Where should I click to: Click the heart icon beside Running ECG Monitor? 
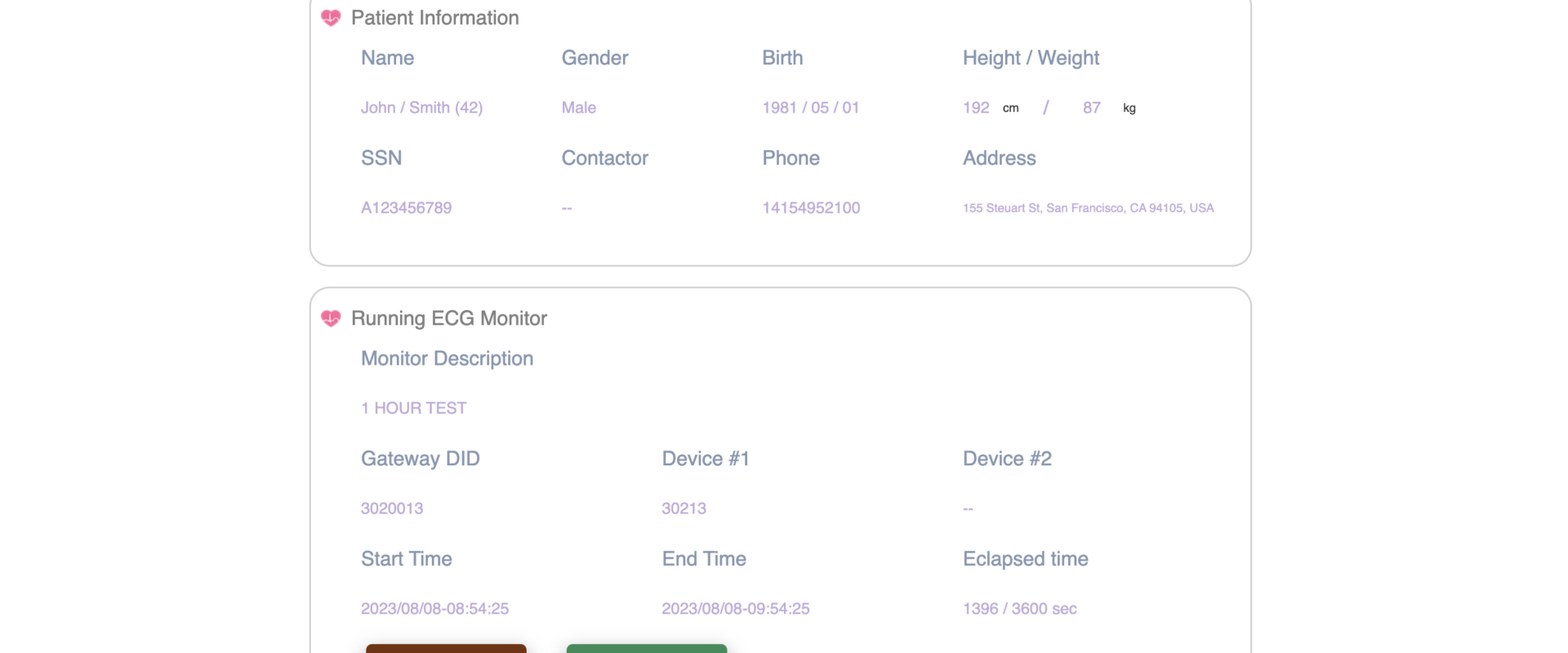pyautogui.click(x=331, y=318)
